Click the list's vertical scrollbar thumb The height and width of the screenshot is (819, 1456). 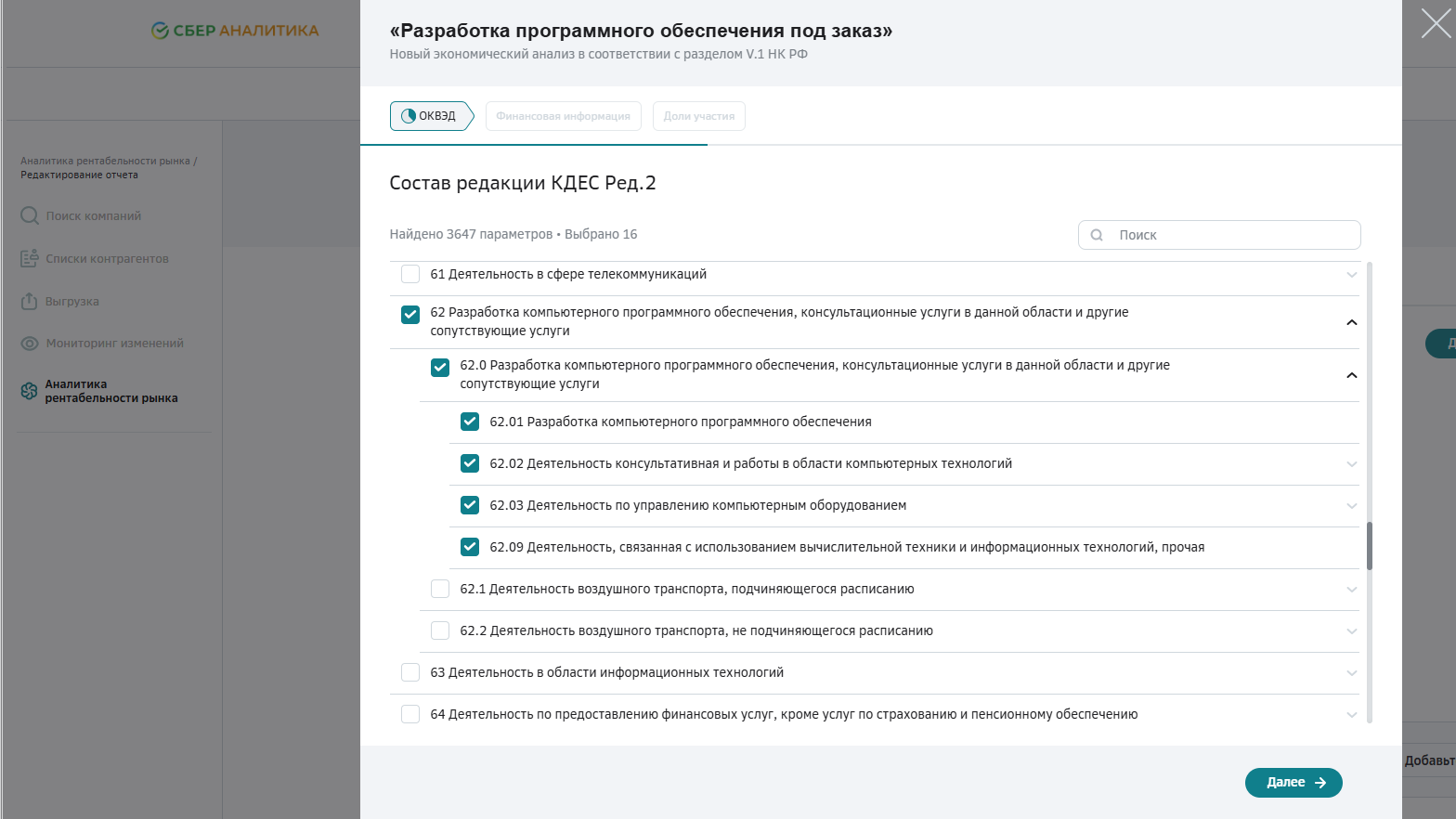(x=1370, y=546)
